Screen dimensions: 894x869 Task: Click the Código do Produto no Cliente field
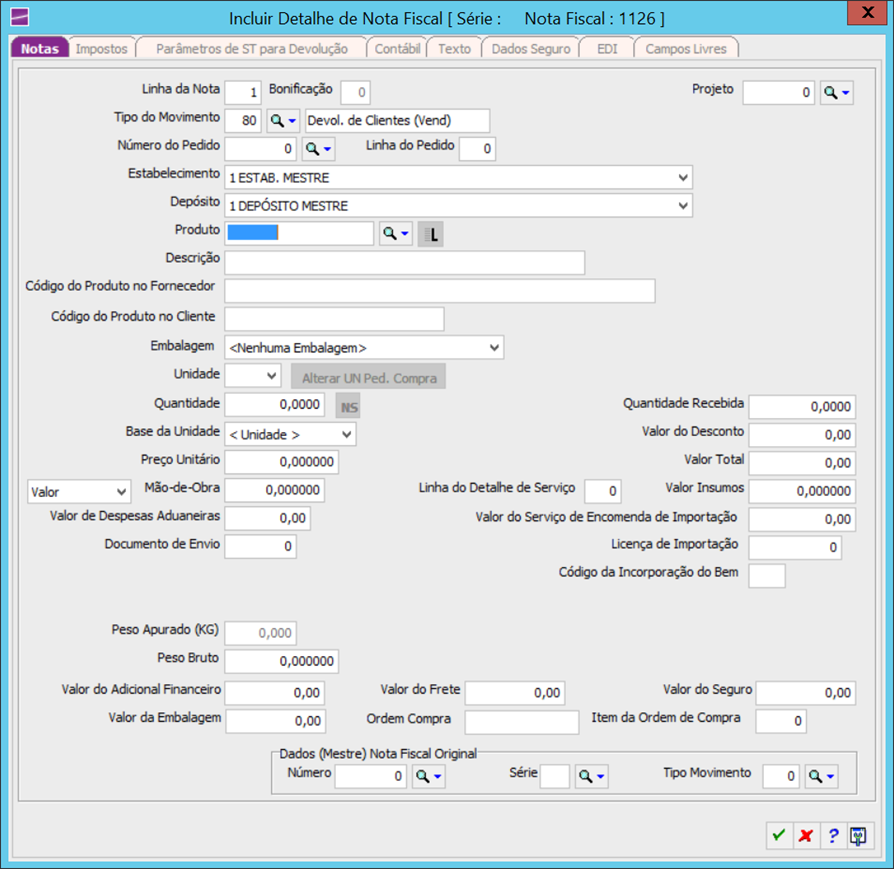[x=335, y=319]
